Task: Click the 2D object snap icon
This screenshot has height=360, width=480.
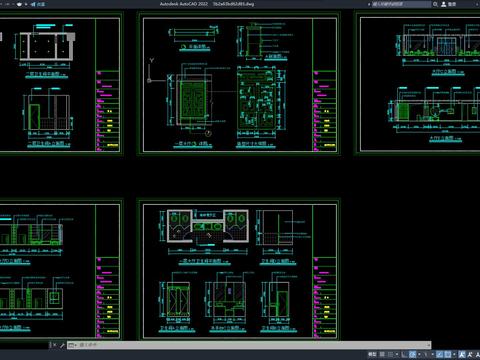Action: (x=448, y=354)
